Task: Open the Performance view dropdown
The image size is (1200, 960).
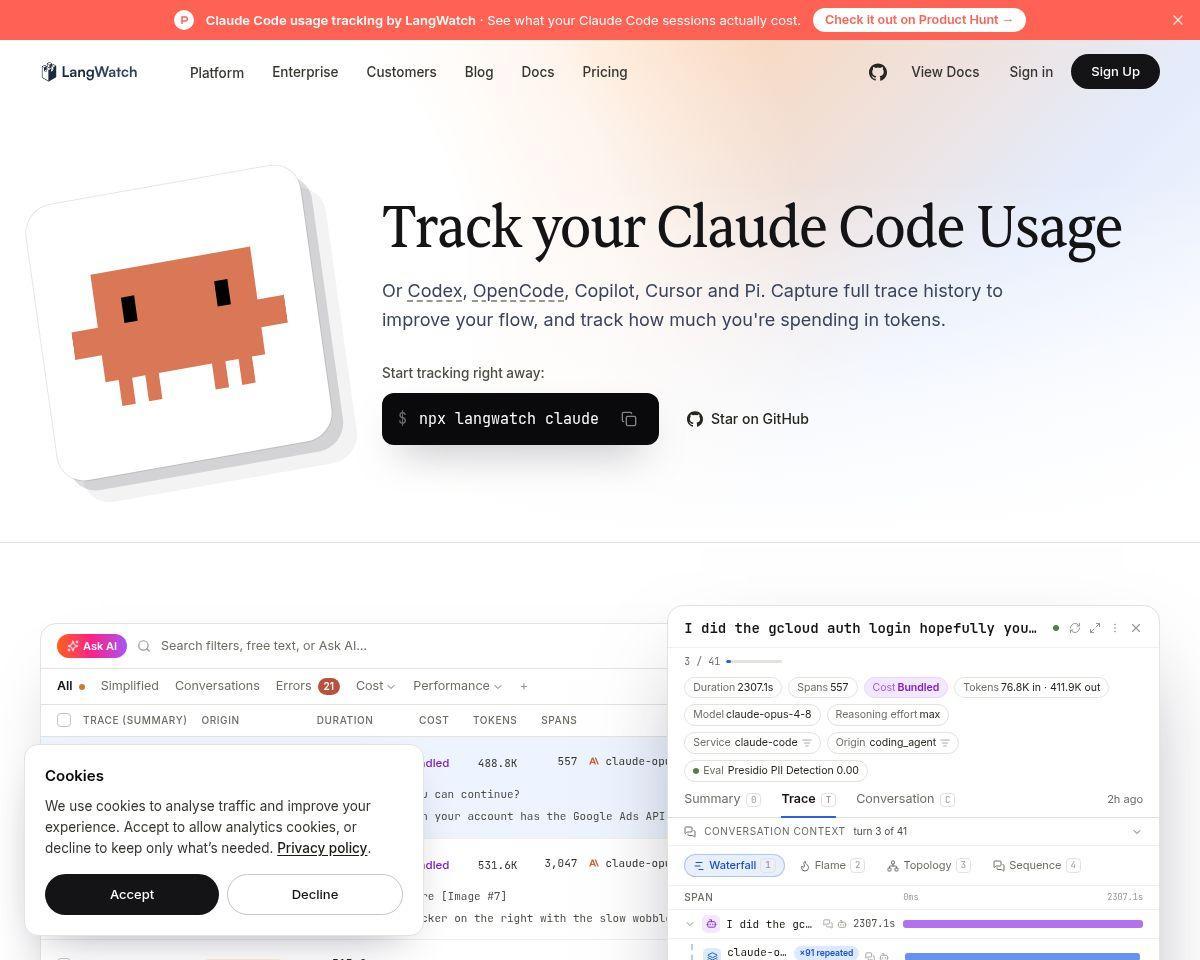Action: (457, 686)
